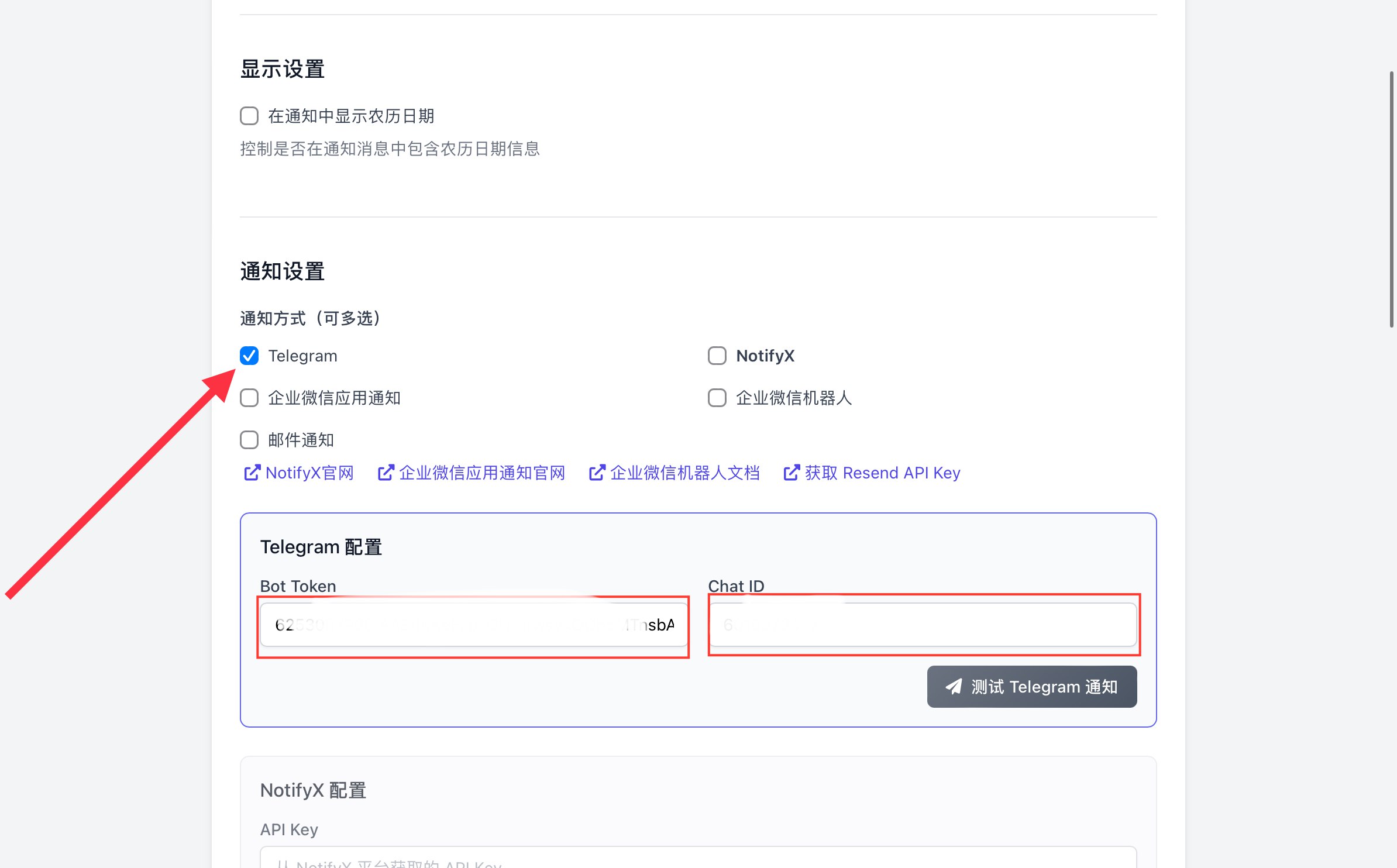This screenshot has height=868, width=1397.
Task: Open 企业微信应用通知官网 link
Action: (472, 473)
